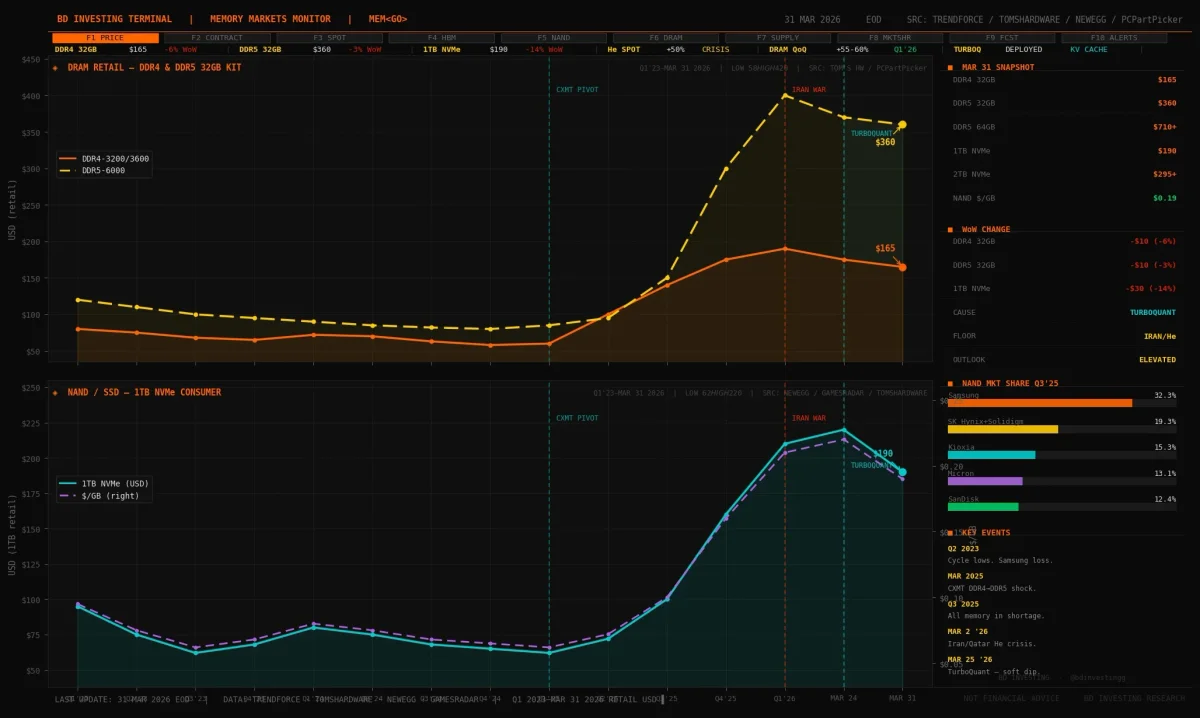The image size is (1200, 718).
Task: Click the 2TB NVMe $295+ snapshot row
Action: 1064,174
